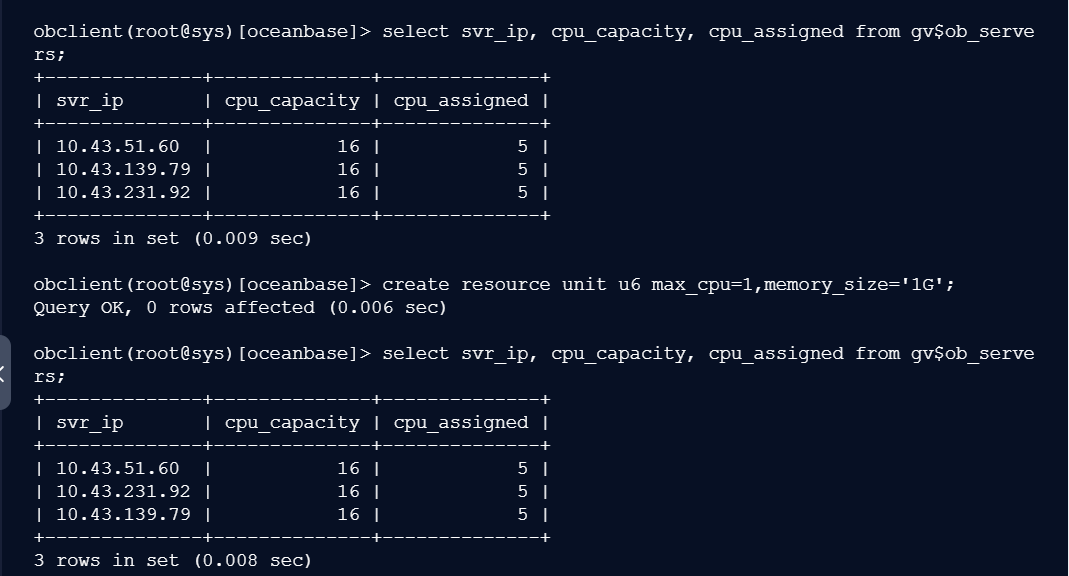Click the "Query OK, 0 rows affected" message
The height and width of the screenshot is (576, 1069).
click(x=240, y=308)
